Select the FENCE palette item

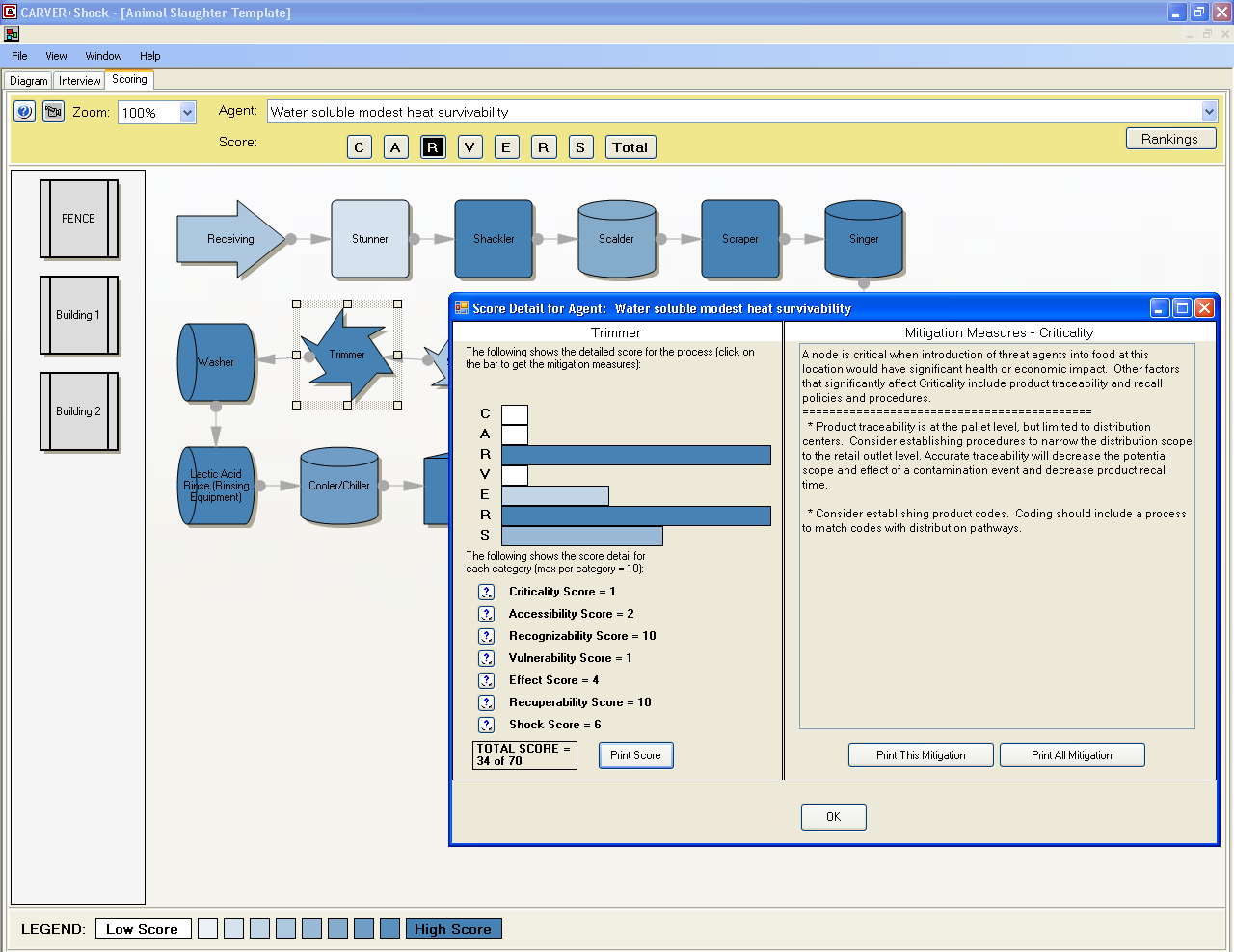79,219
